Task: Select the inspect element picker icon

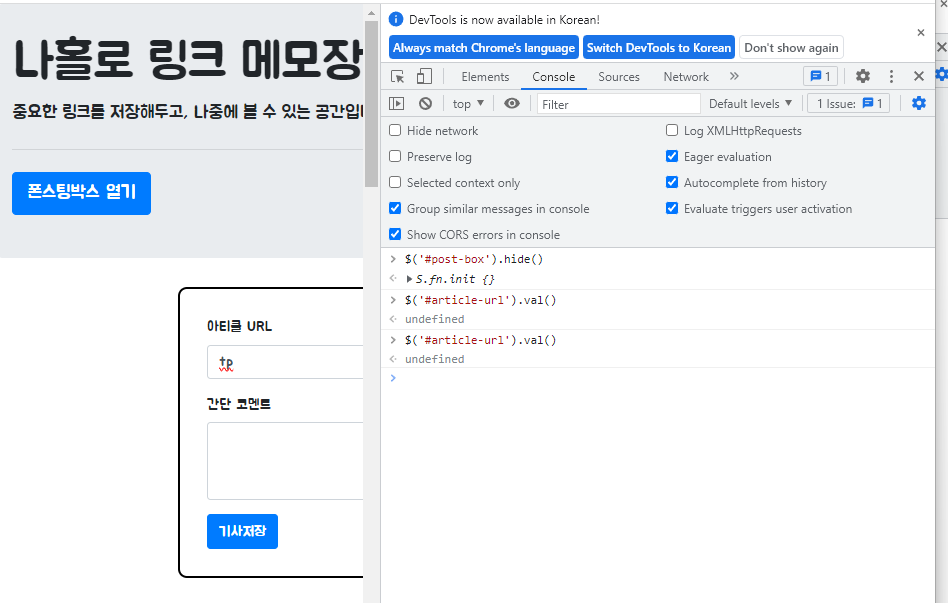Action: point(397,77)
